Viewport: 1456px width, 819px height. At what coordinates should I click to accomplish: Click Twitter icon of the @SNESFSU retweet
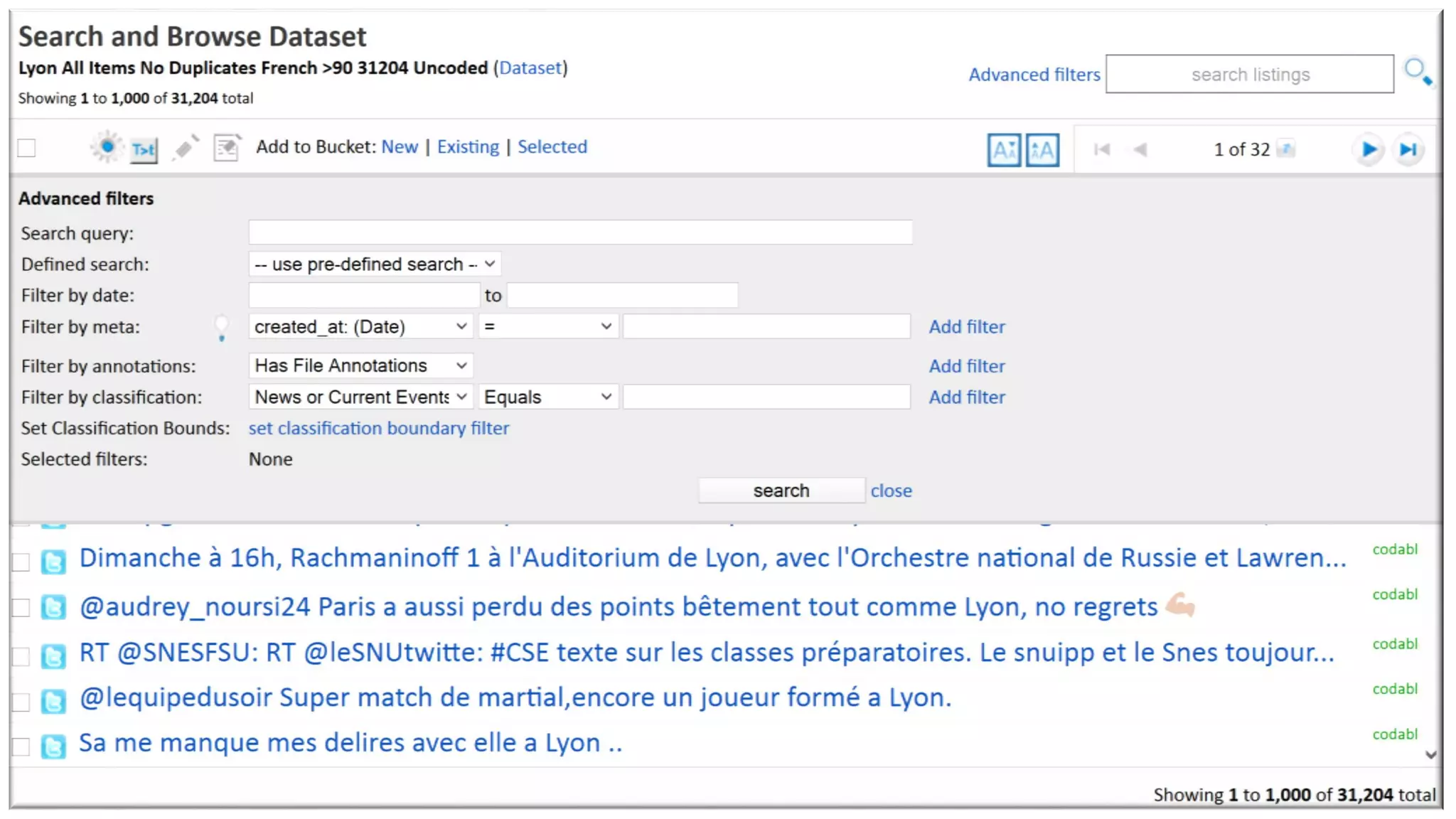pos(53,656)
